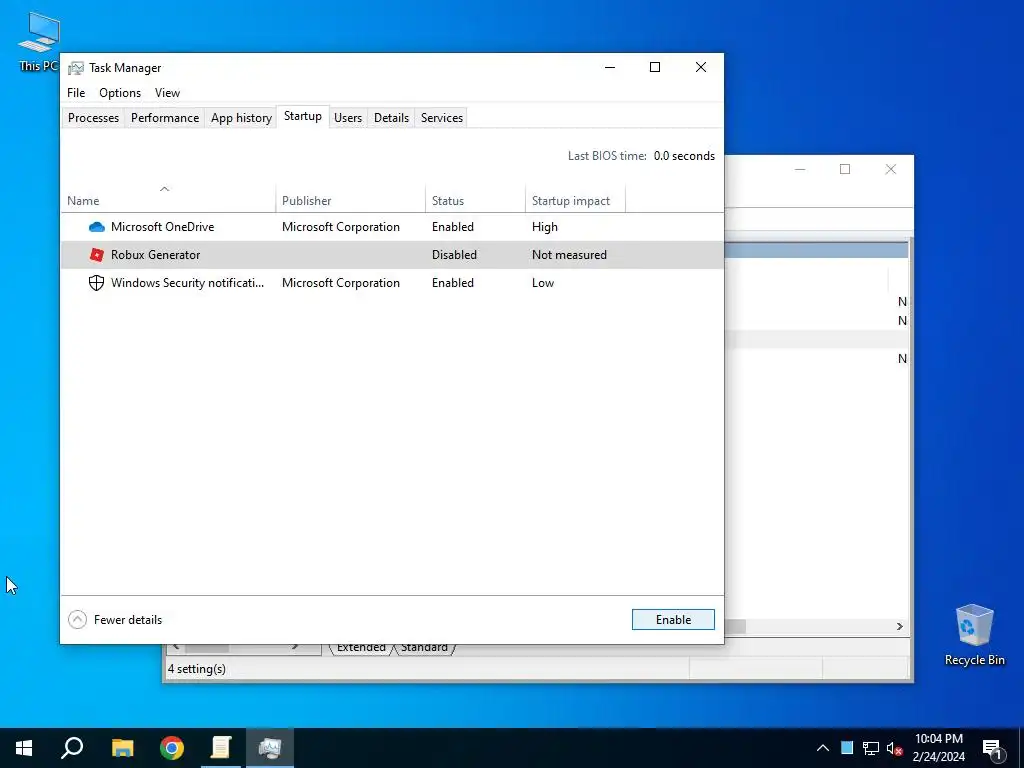Viewport: 1024px width, 768px height.
Task: Click the blue square tray icon
Action: pyautogui.click(x=847, y=748)
